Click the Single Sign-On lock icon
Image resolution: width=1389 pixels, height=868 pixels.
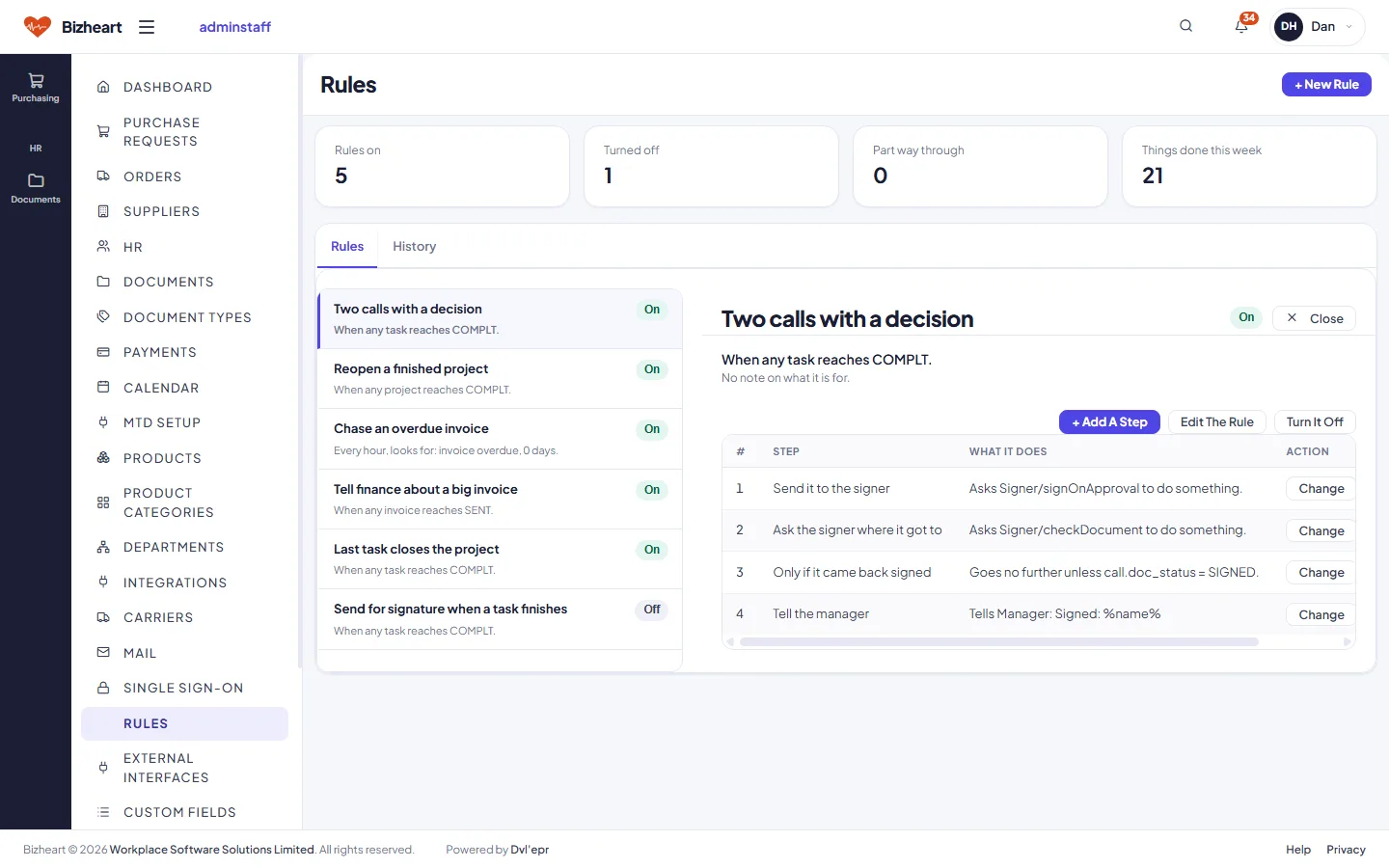pos(103,688)
